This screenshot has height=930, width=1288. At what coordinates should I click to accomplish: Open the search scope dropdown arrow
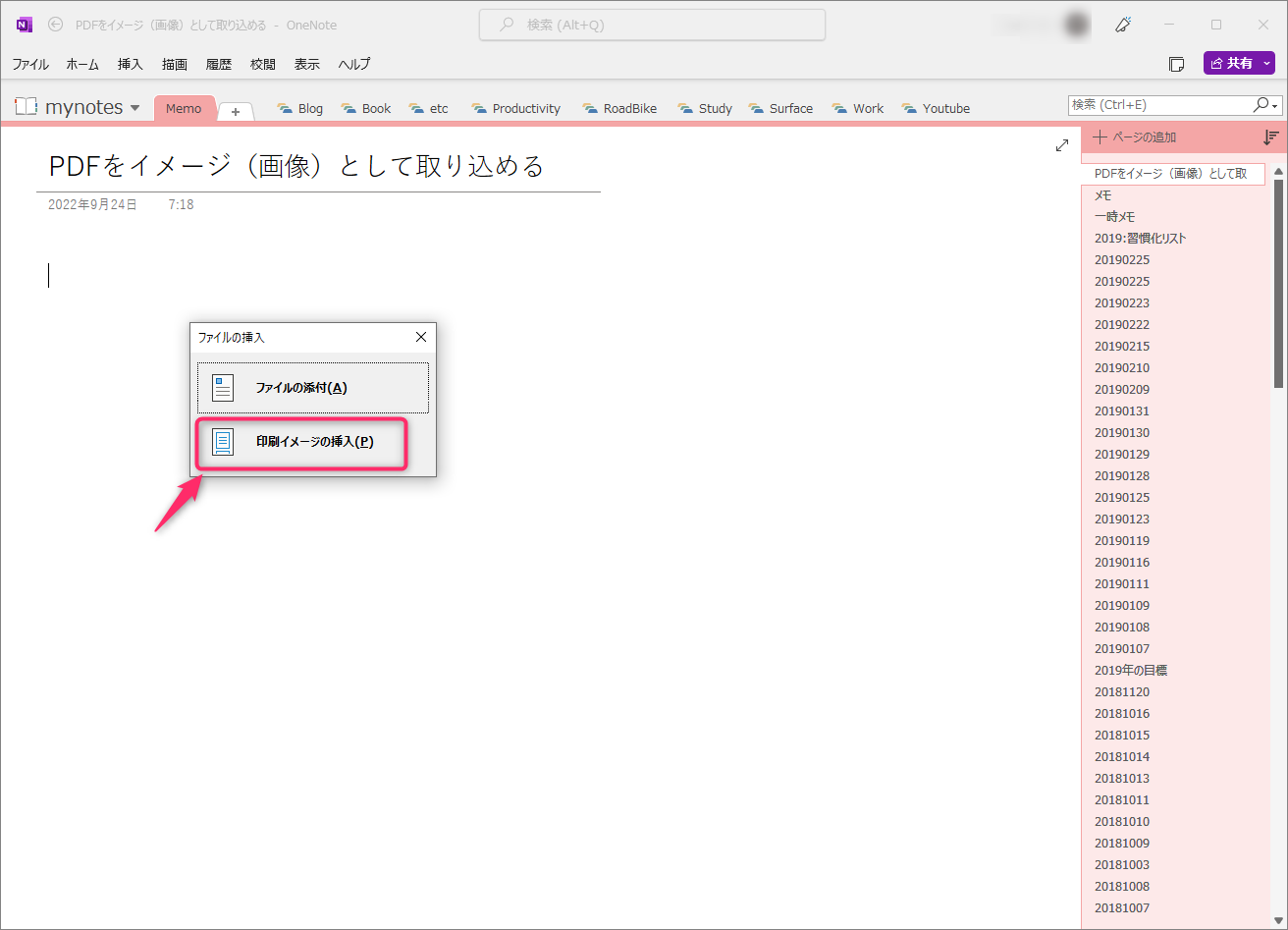[x=1275, y=106]
